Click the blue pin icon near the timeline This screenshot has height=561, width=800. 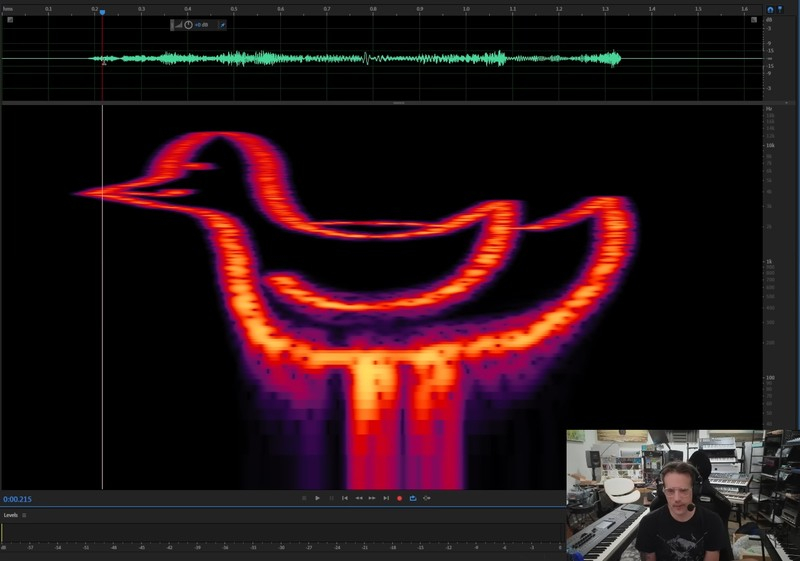[780, 9]
